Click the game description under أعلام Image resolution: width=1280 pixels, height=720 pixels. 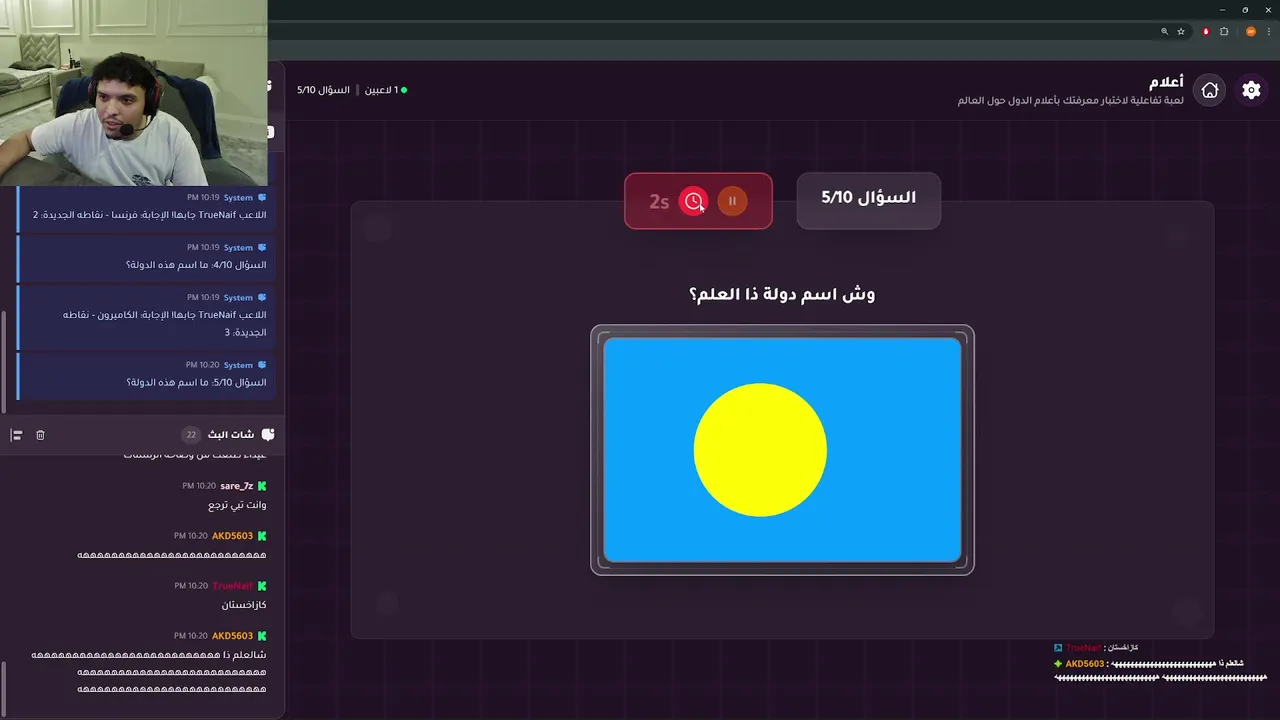(1070, 100)
